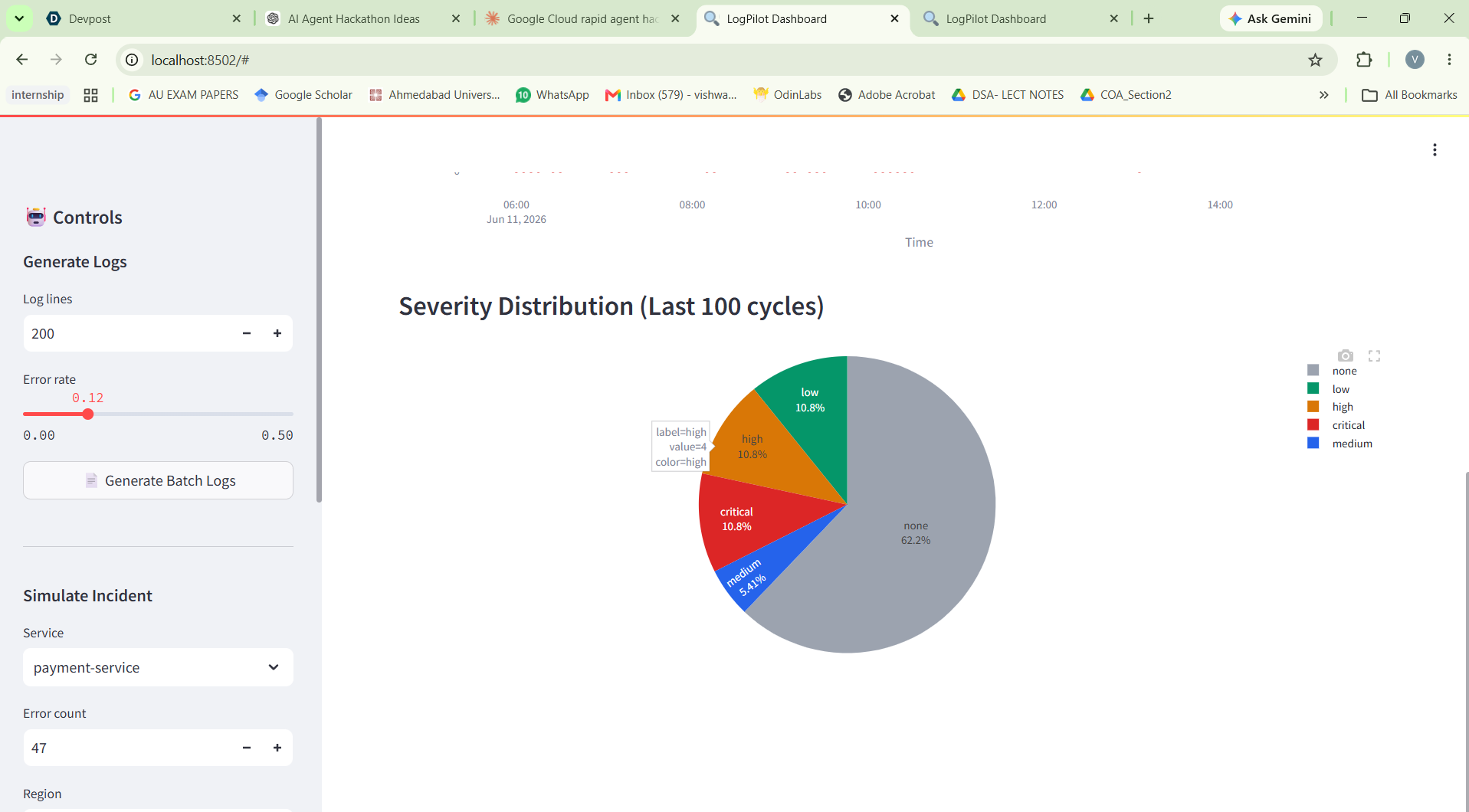Viewport: 1469px width, 812px height.
Task: Open the pie chart in fullscreen view
Action: [1374, 355]
